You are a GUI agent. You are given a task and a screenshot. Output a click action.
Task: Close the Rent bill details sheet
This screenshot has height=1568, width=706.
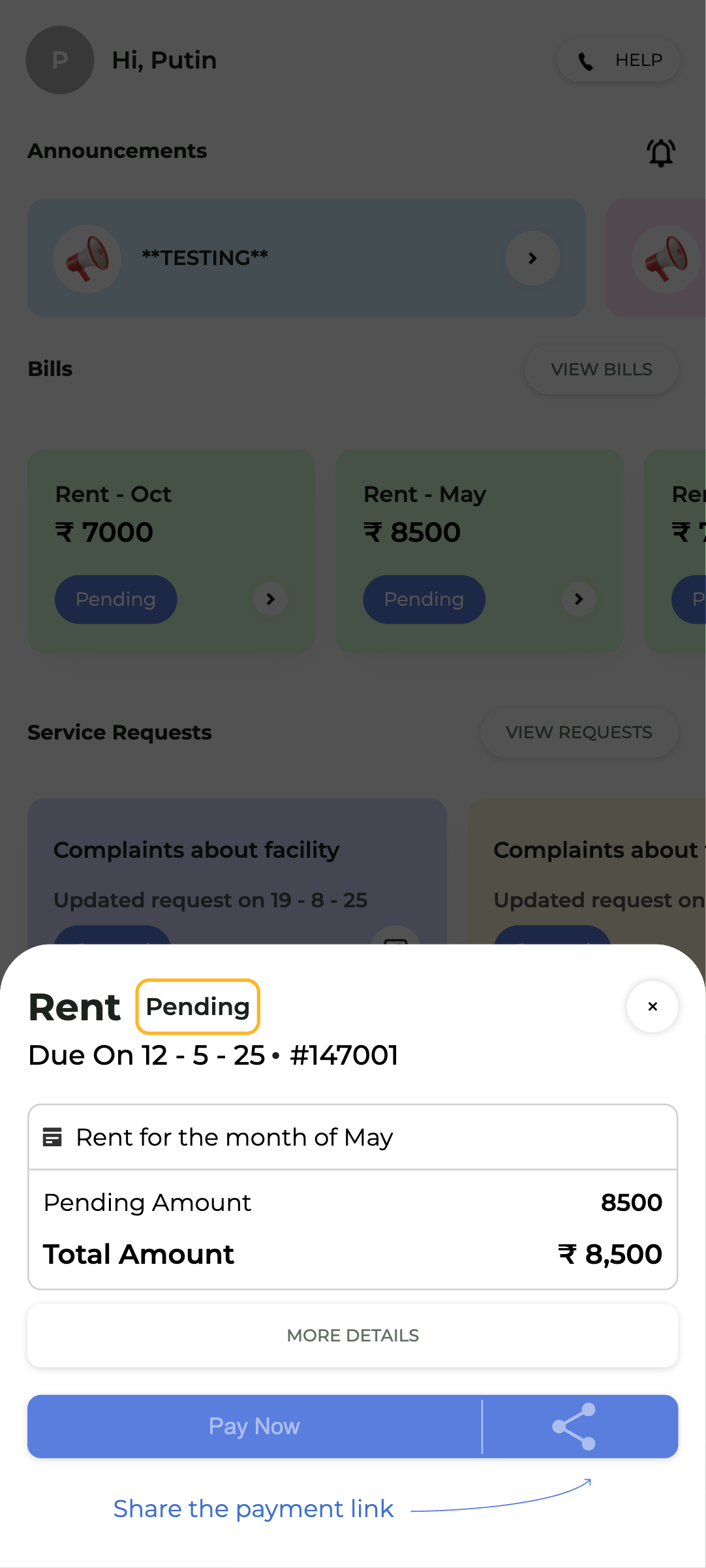pos(652,1007)
